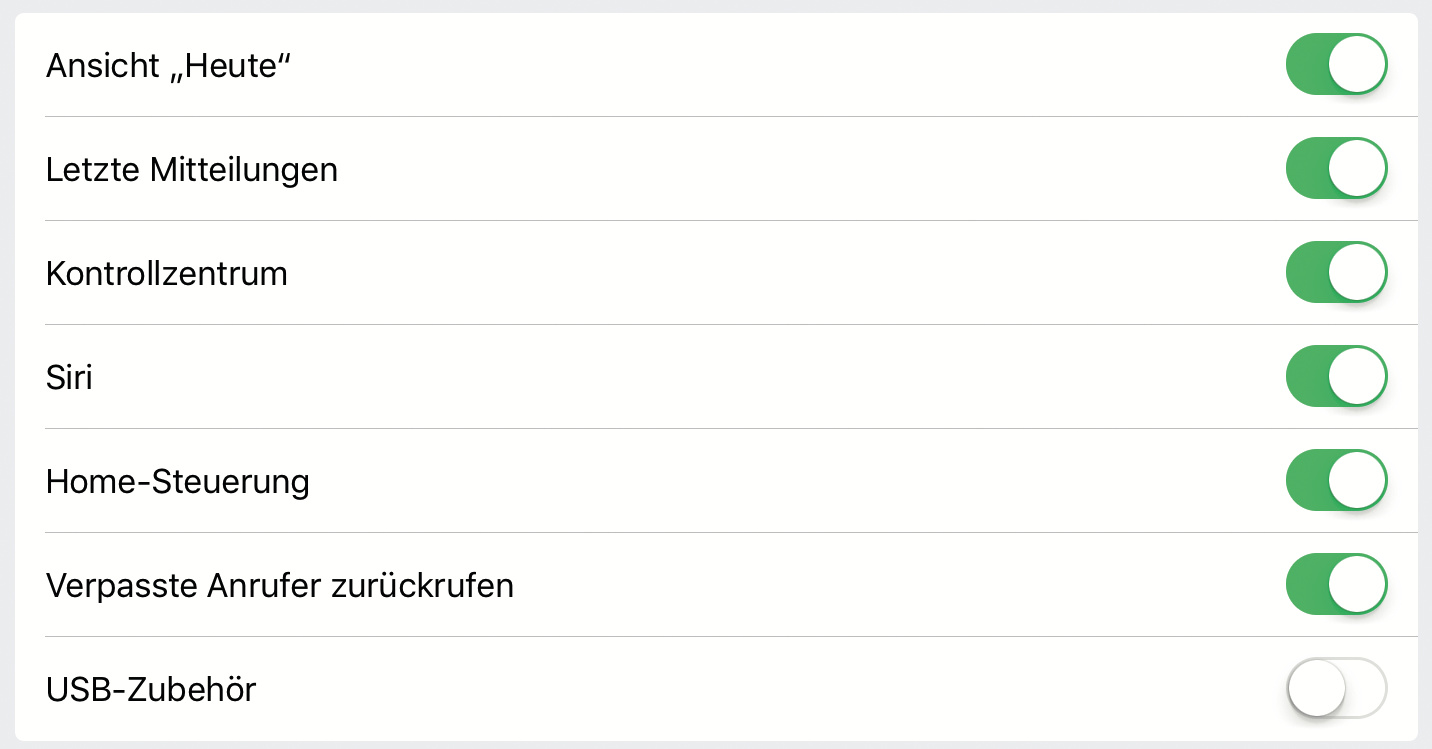This screenshot has height=749, width=1432.
Task: Click the green track of the Home-Steuerung switch
Action: tap(1305, 481)
